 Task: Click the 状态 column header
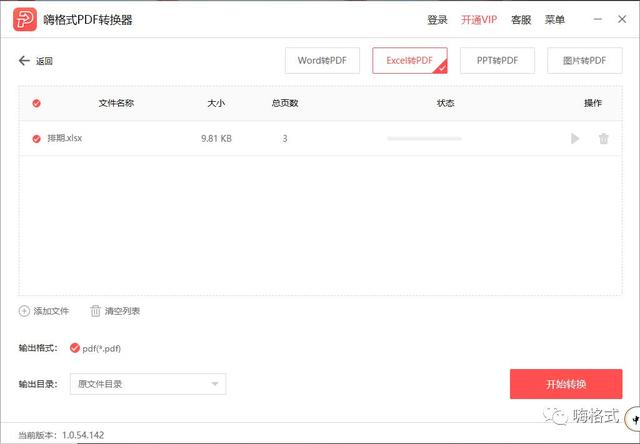pyautogui.click(x=445, y=103)
